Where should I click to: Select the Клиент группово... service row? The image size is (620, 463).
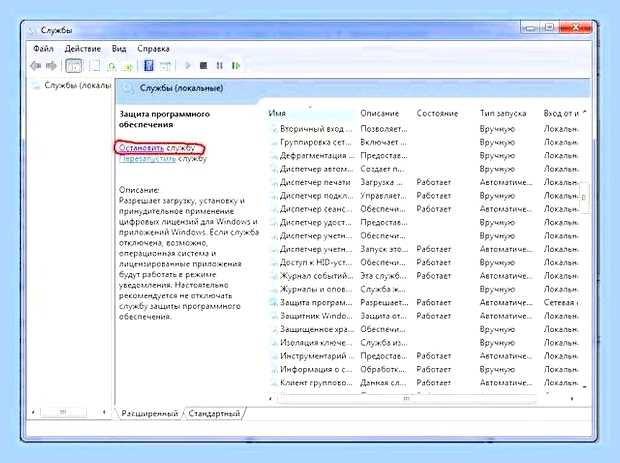coord(425,383)
